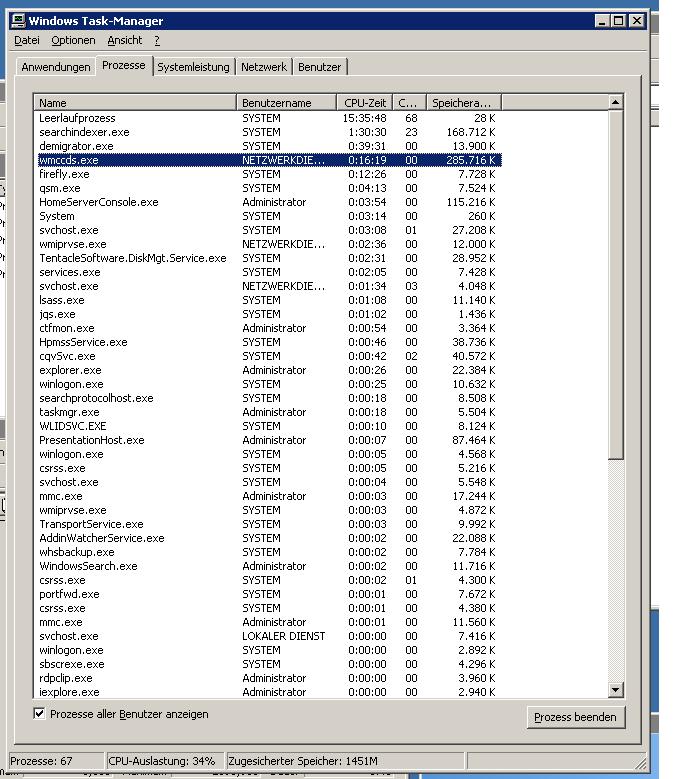Screen dimensions: 685x779
Task: Click Zugesicherter Speicher: 1451M status
Action: tap(303, 761)
